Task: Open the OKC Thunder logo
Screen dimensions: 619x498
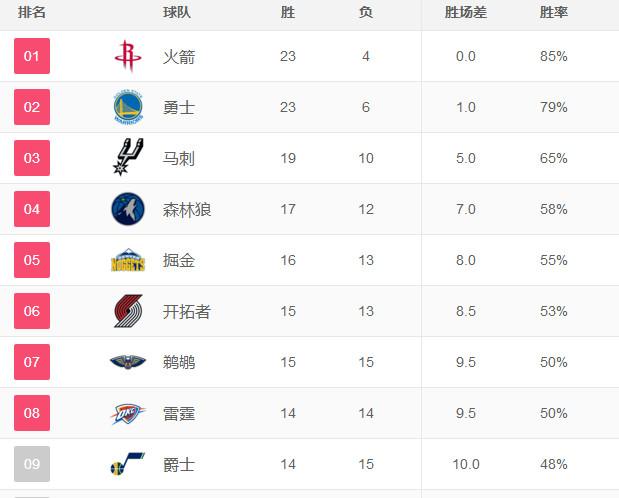Action: (x=128, y=413)
